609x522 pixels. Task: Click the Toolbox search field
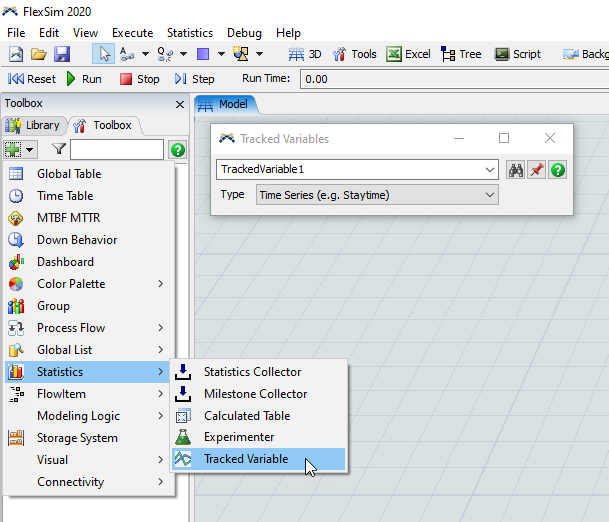click(x=117, y=150)
